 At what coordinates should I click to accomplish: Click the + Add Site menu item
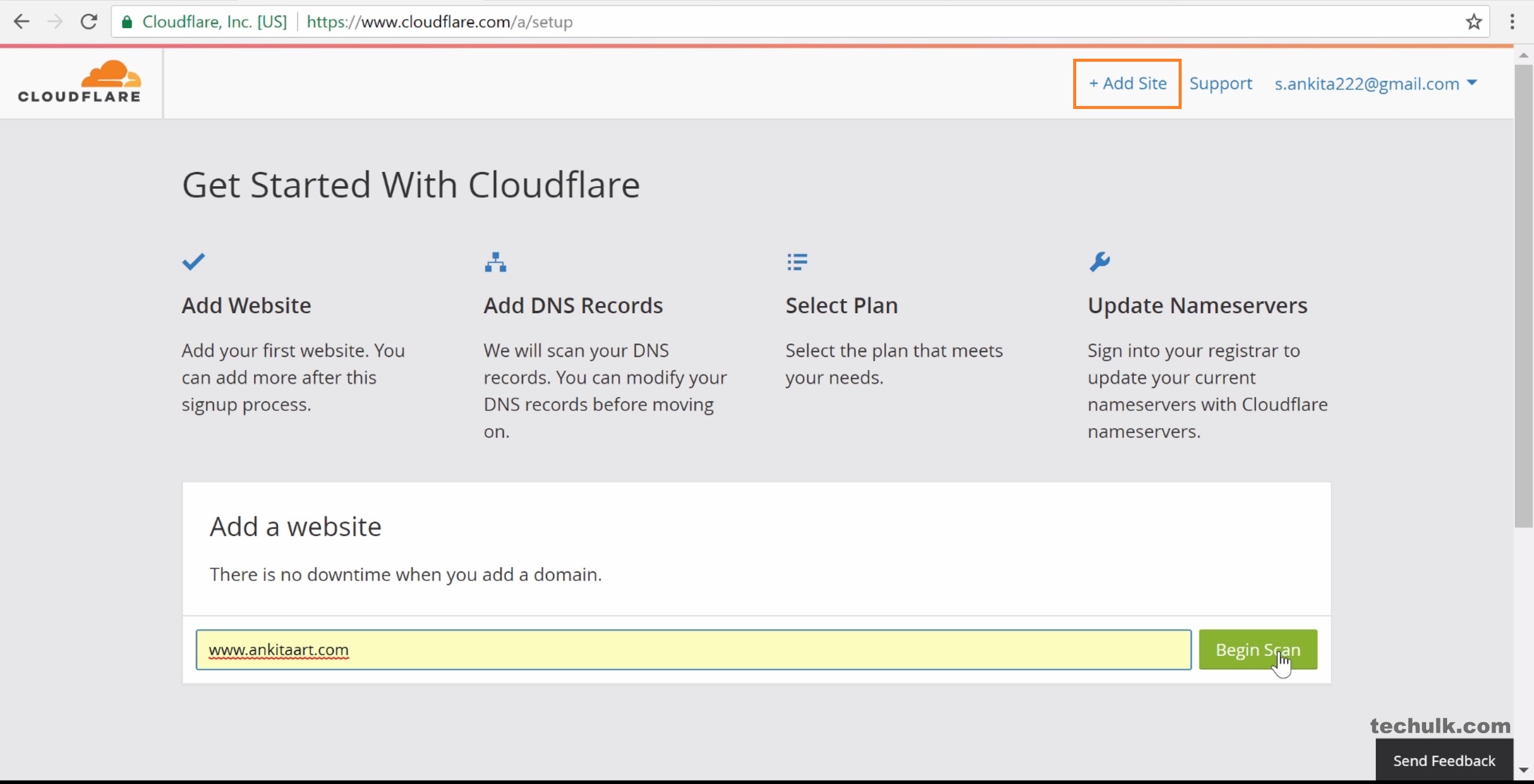pyautogui.click(x=1127, y=84)
